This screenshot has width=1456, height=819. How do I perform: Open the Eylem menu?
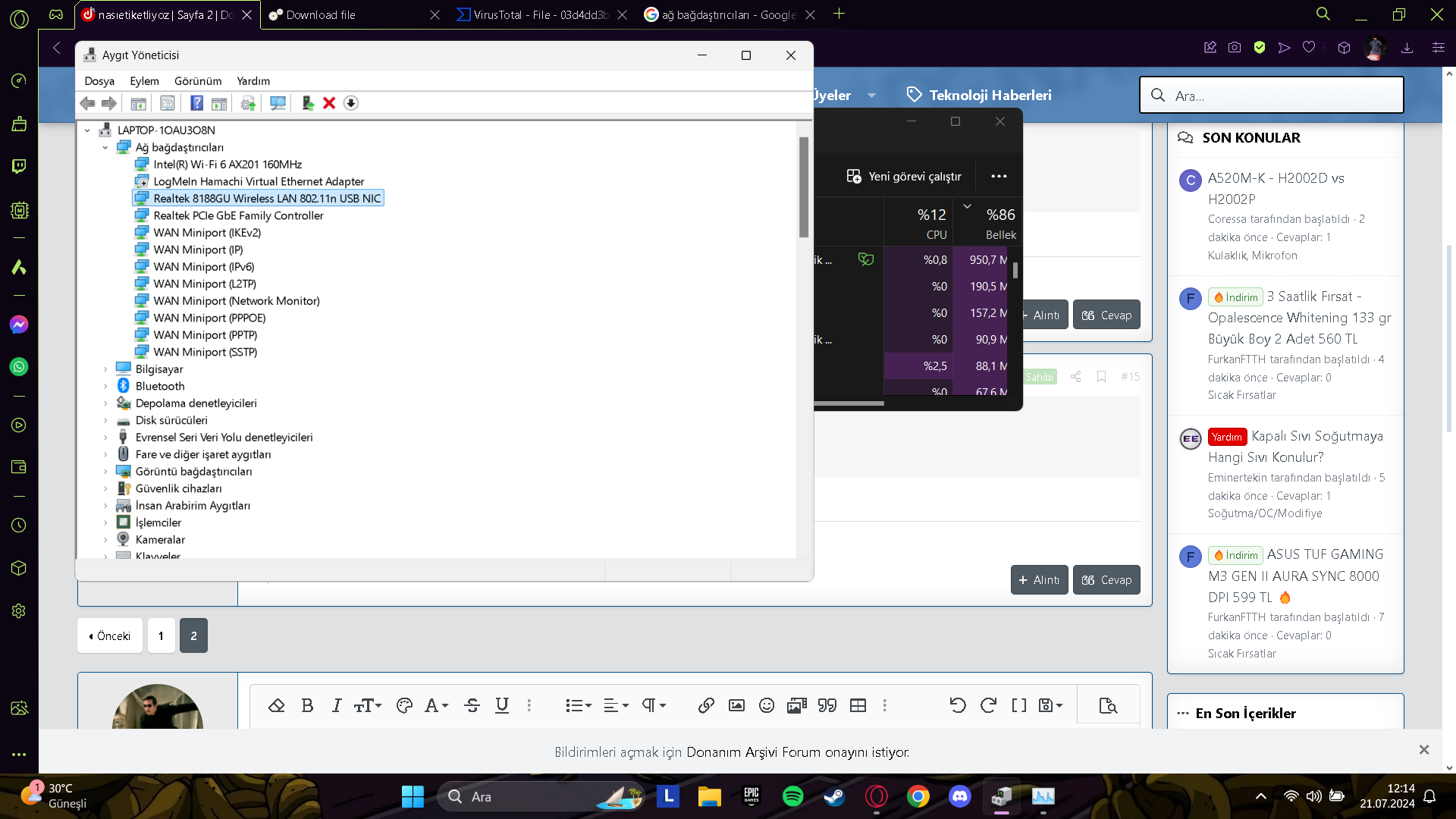144,81
